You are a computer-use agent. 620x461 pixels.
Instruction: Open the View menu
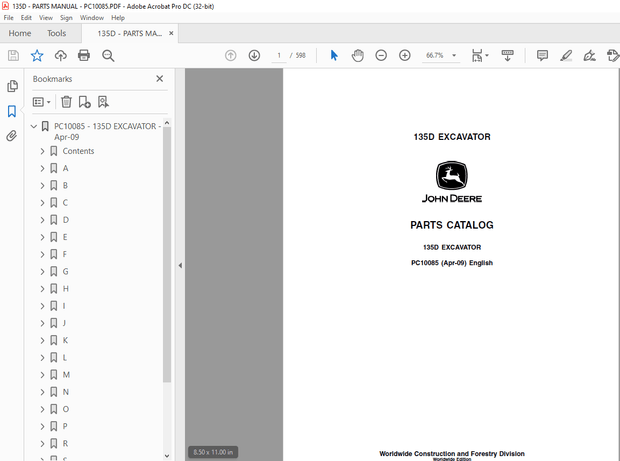click(x=46, y=18)
